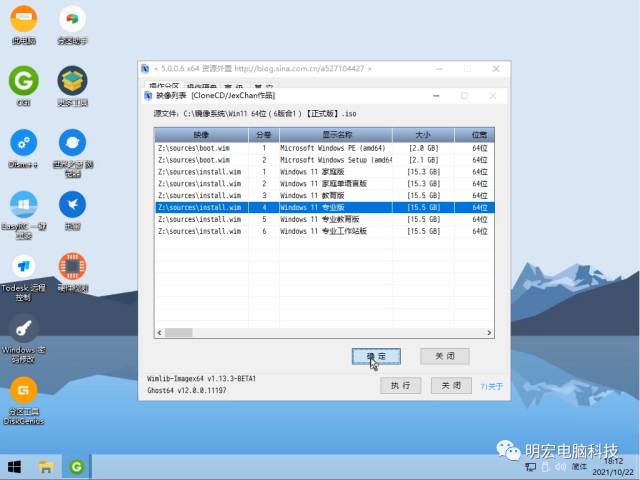
Task: Close the CGI main window with X
Action: point(496,69)
